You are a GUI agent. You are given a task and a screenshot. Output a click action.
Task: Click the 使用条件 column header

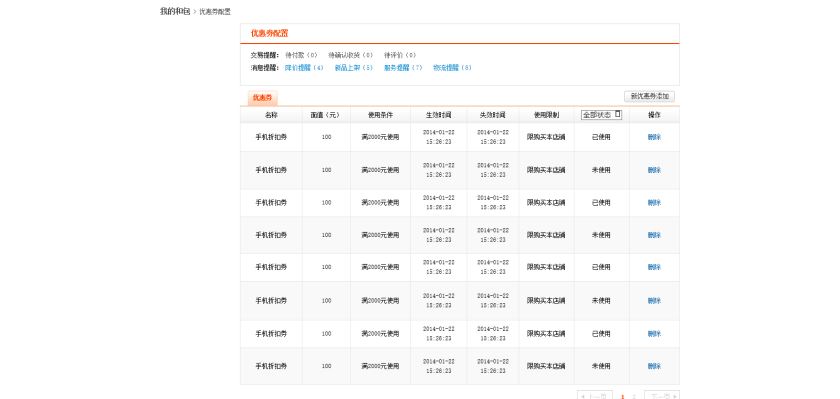click(380, 115)
